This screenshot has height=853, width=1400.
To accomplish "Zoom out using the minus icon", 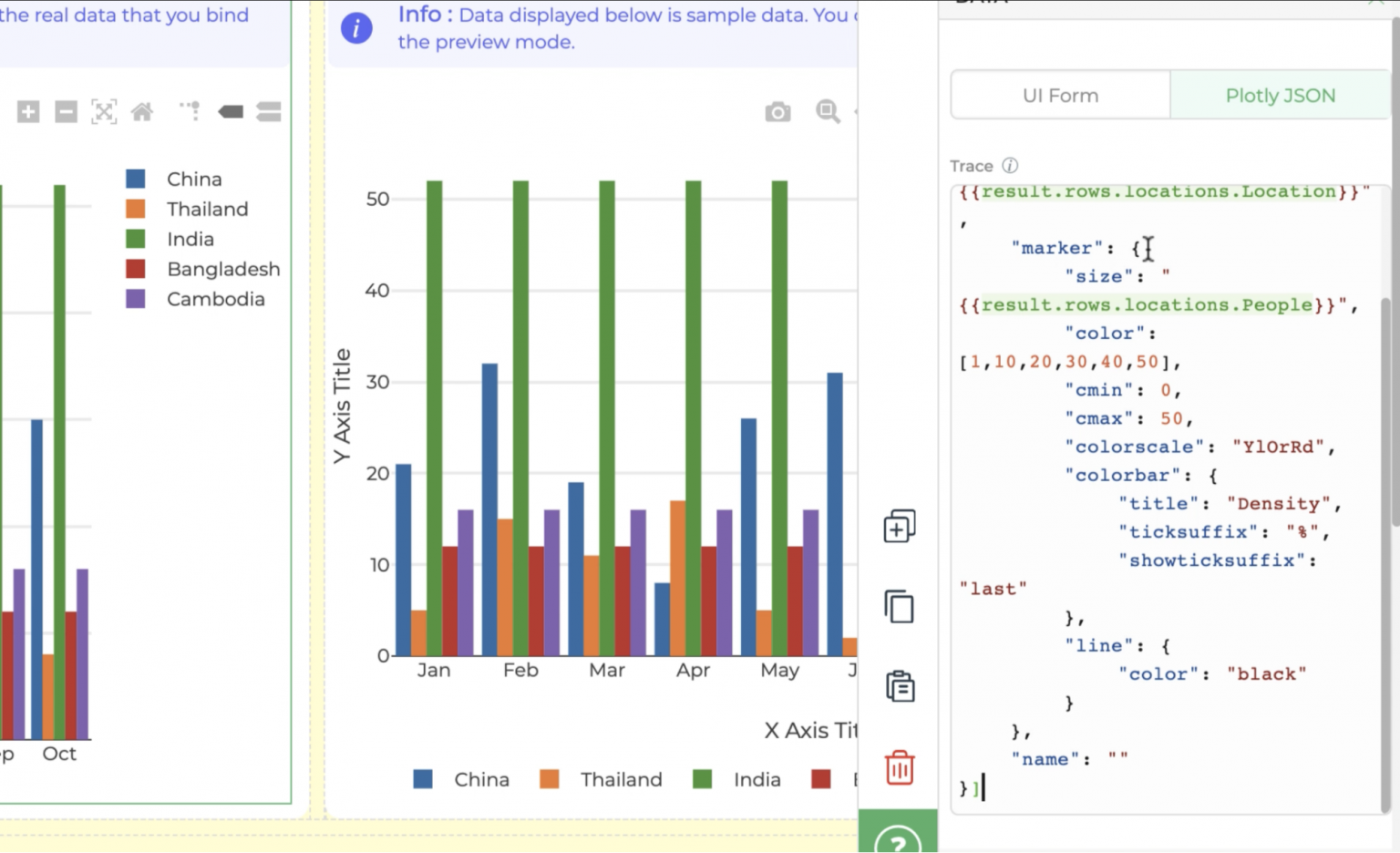I will coord(65,110).
